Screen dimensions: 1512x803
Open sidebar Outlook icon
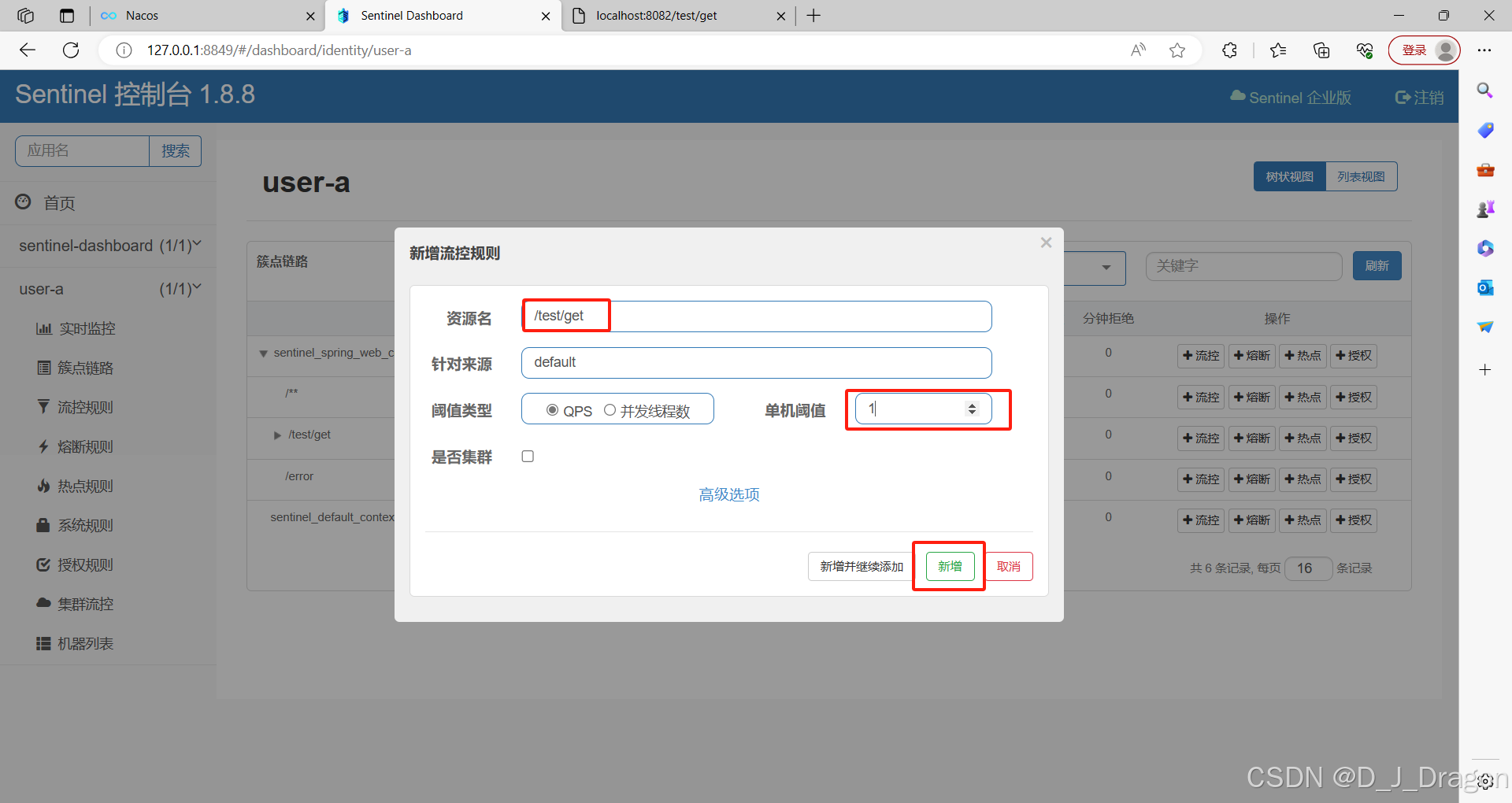[x=1485, y=287]
